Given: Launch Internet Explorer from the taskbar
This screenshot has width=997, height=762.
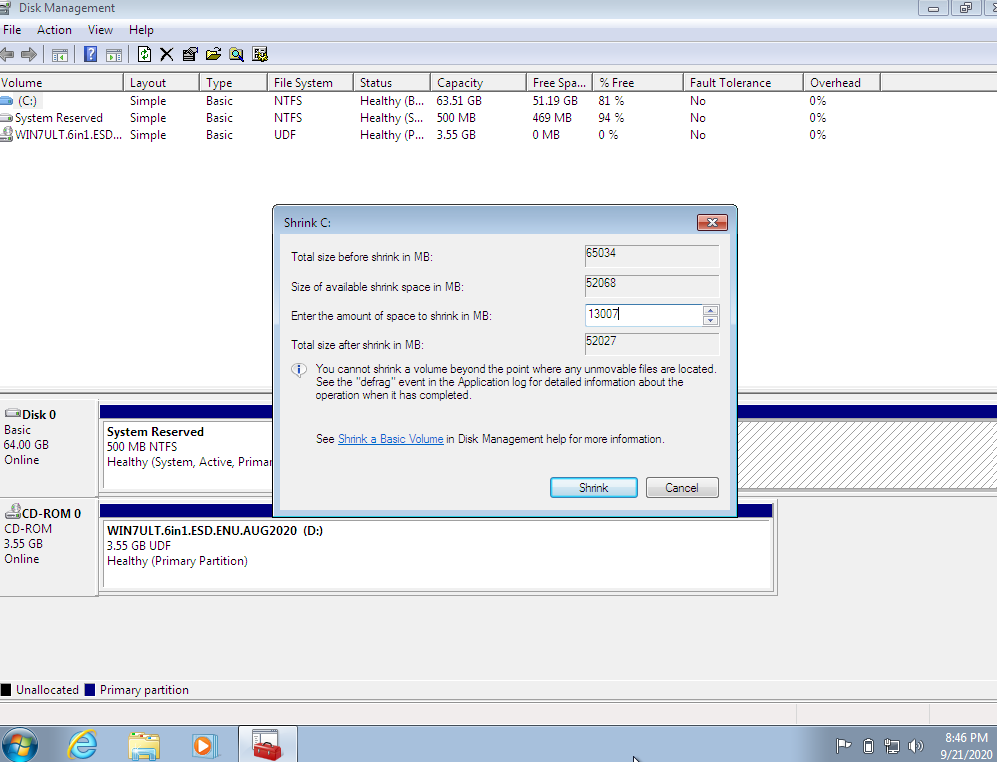Looking at the screenshot, I should pyautogui.click(x=82, y=744).
